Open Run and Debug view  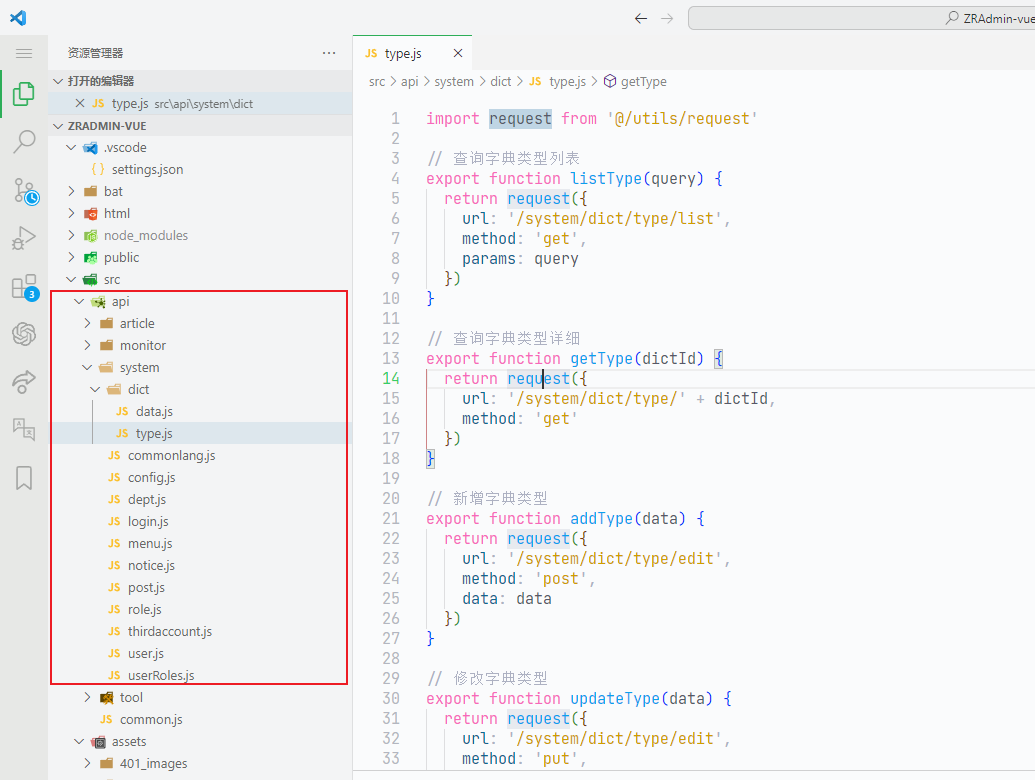[24, 238]
